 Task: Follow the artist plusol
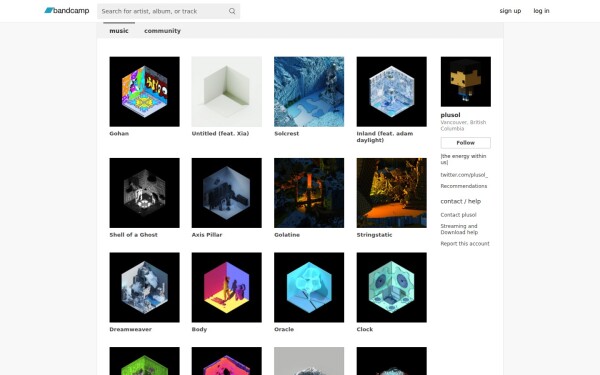click(x=465, y=143)
